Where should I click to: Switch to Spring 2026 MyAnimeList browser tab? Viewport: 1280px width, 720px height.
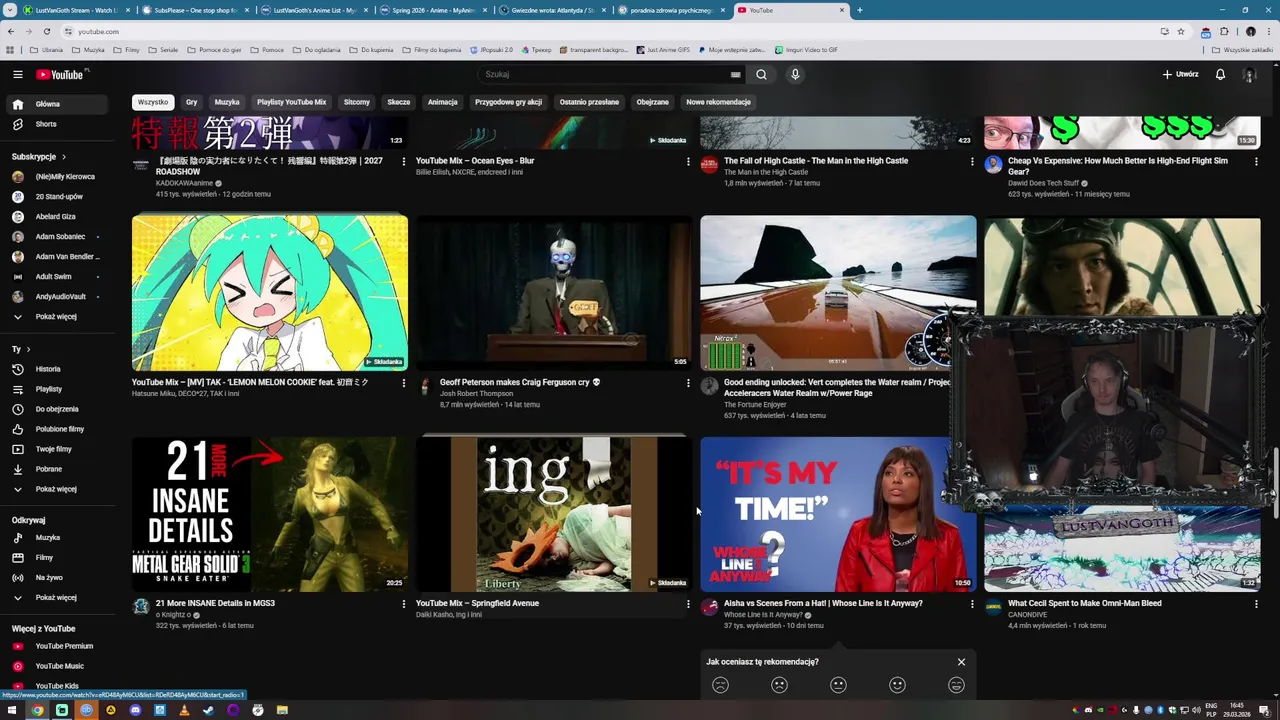(x=433, y=10)
